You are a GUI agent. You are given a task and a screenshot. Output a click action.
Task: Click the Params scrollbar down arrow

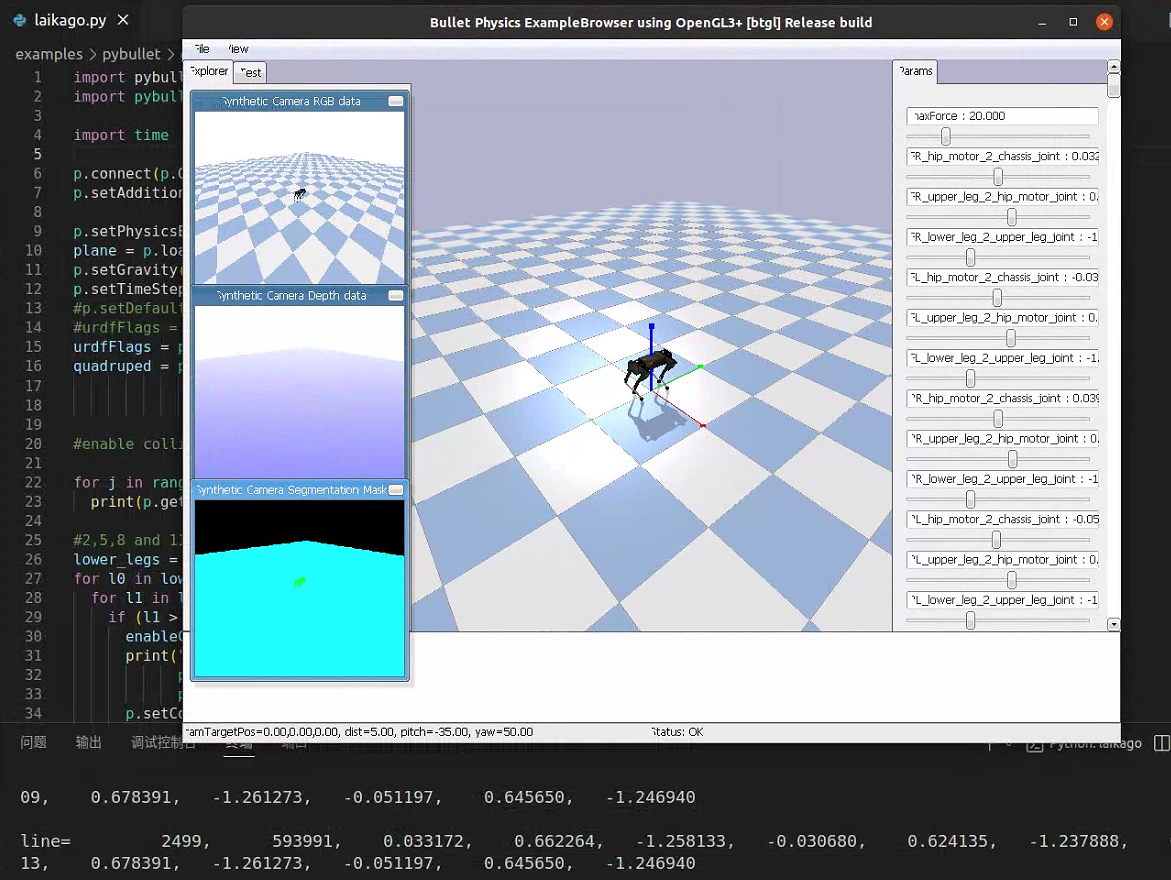(1113, 625)
